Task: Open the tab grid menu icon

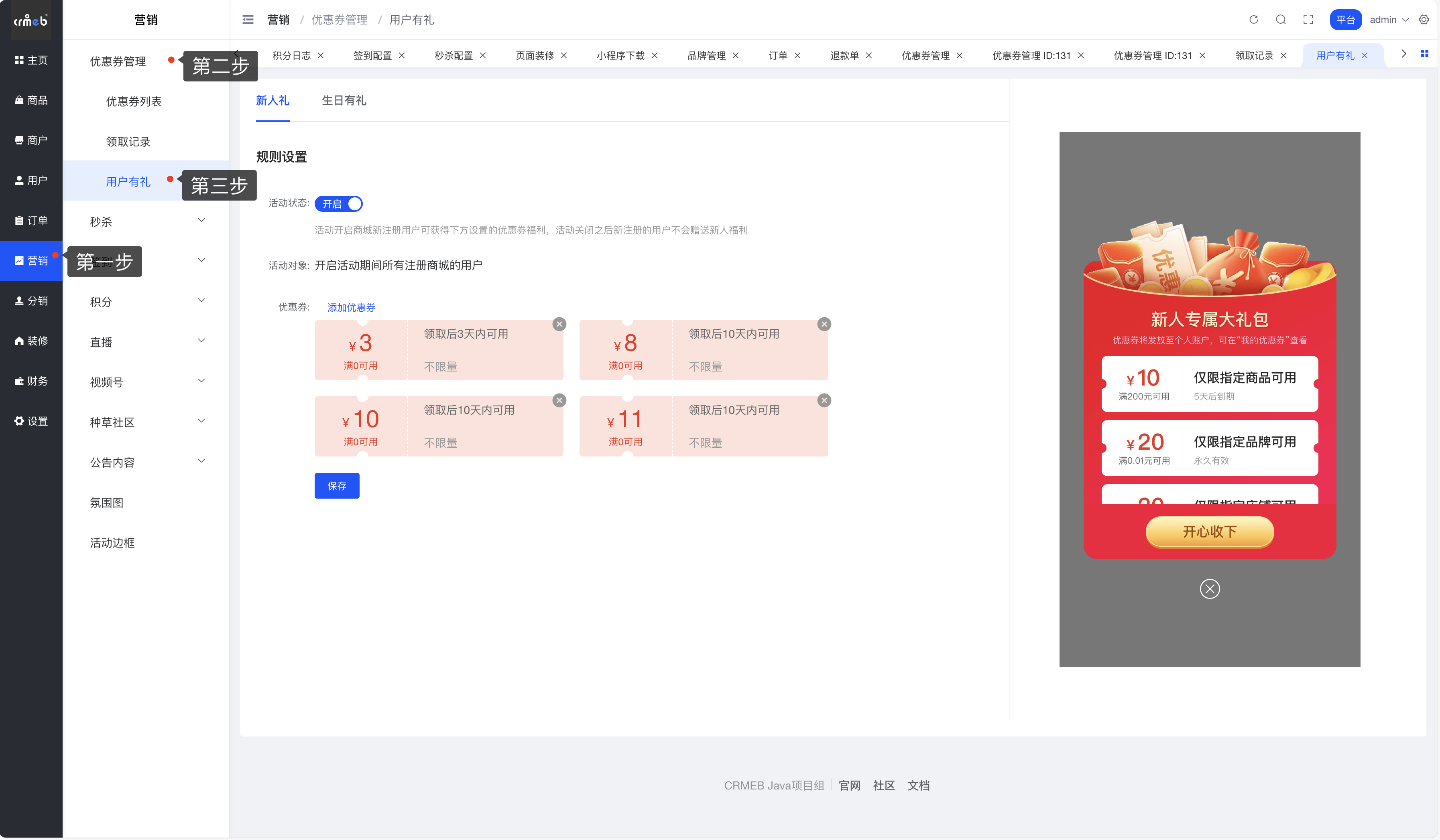Action: click(1424, 54)
